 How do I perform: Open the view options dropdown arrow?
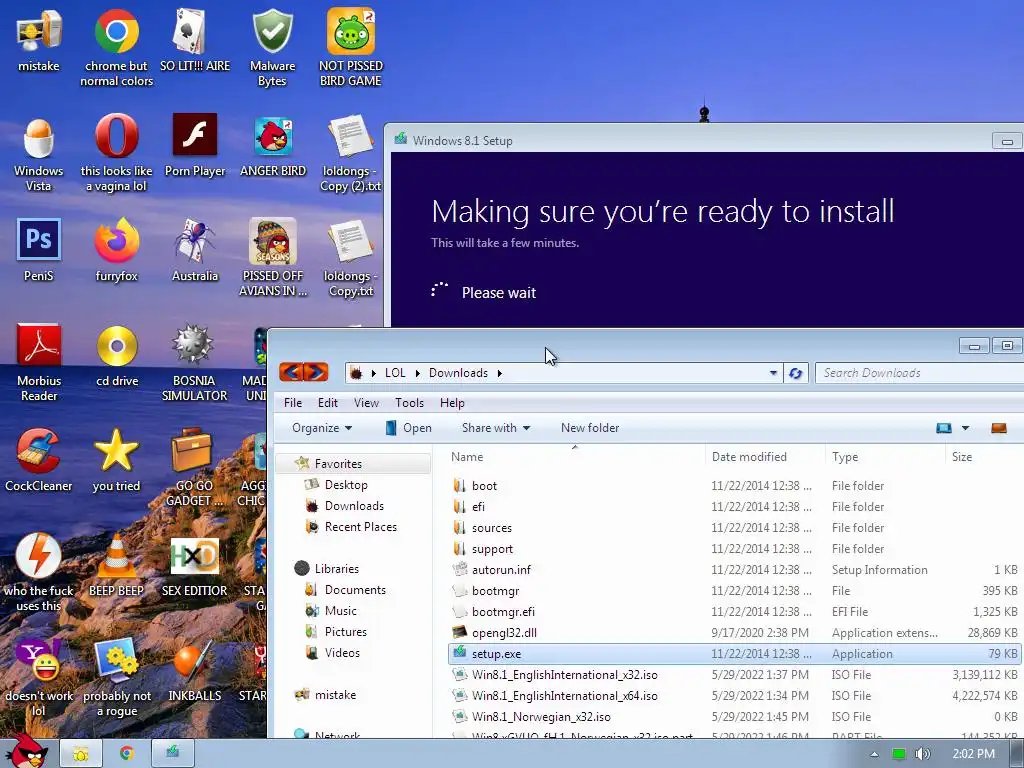[x=965, y=428]
